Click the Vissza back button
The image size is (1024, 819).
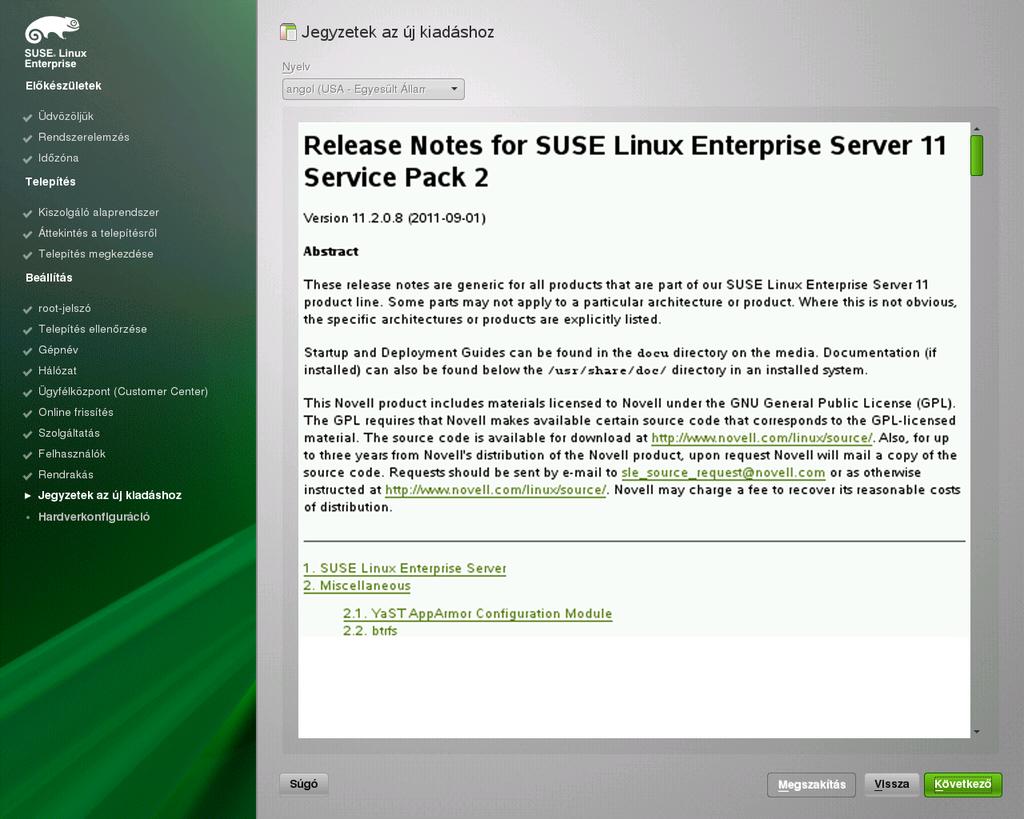891,784
